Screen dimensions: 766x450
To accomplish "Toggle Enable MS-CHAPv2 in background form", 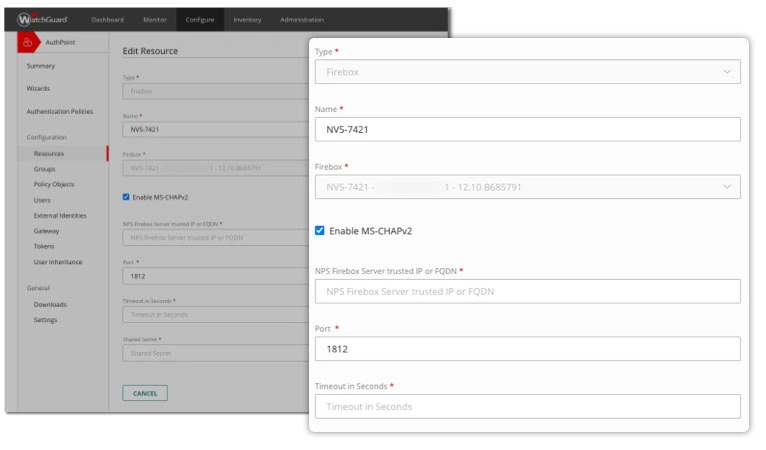I will point(126,197).
